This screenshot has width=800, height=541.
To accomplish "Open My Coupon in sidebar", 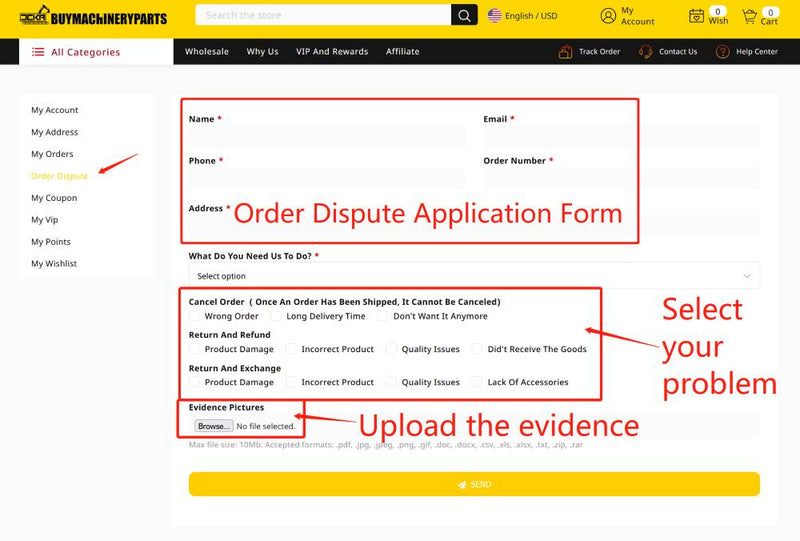I will [x=54, y=198].
